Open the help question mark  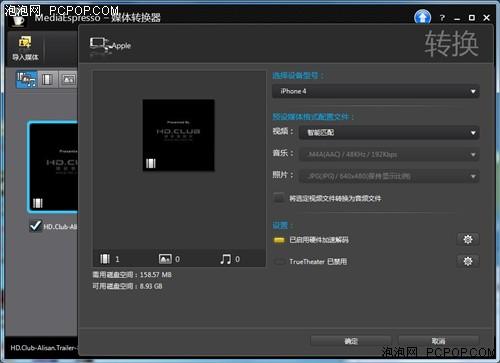coord(442,18)
